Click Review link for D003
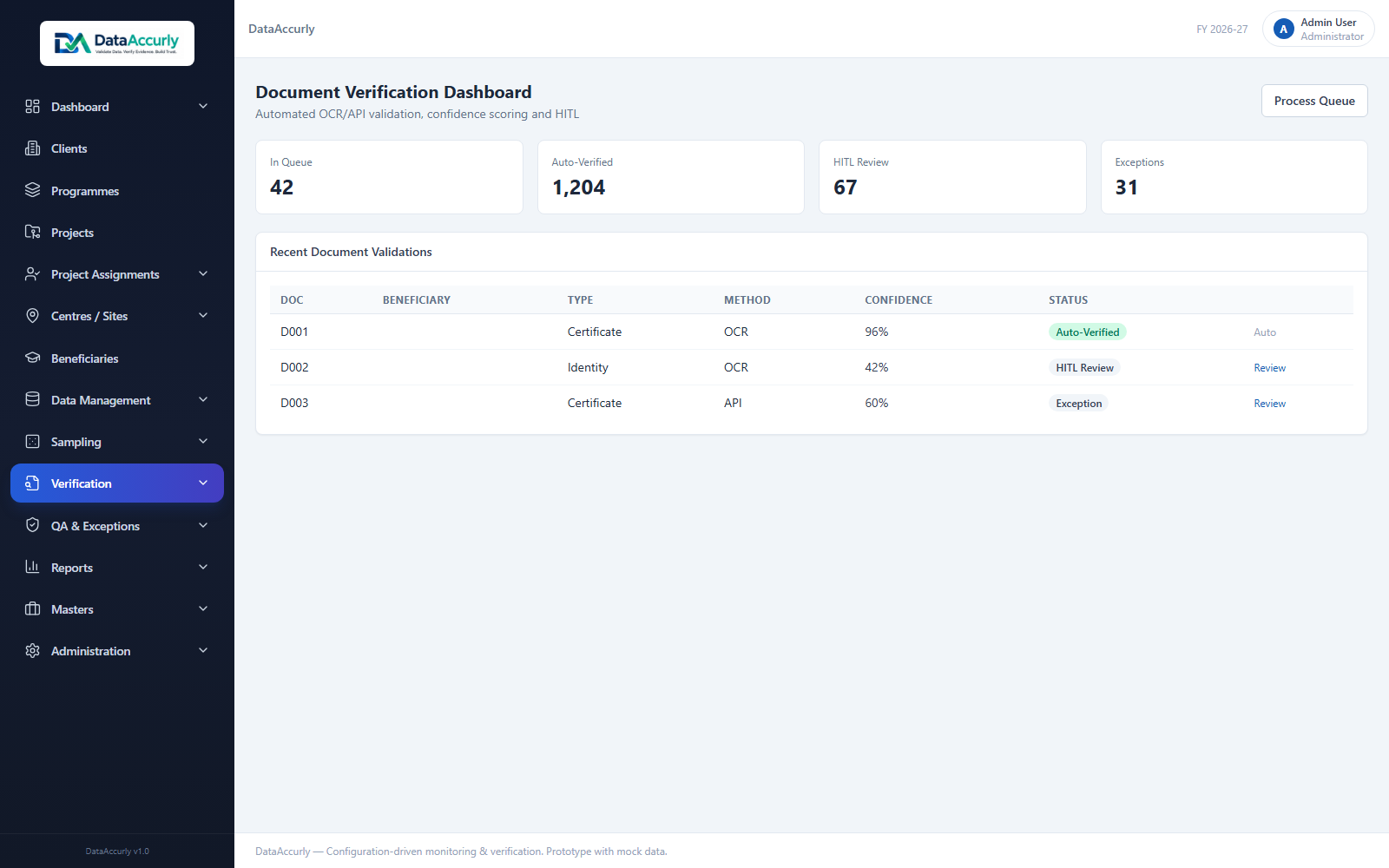The image size is (1389, 868). click(x=1269, y=404)
